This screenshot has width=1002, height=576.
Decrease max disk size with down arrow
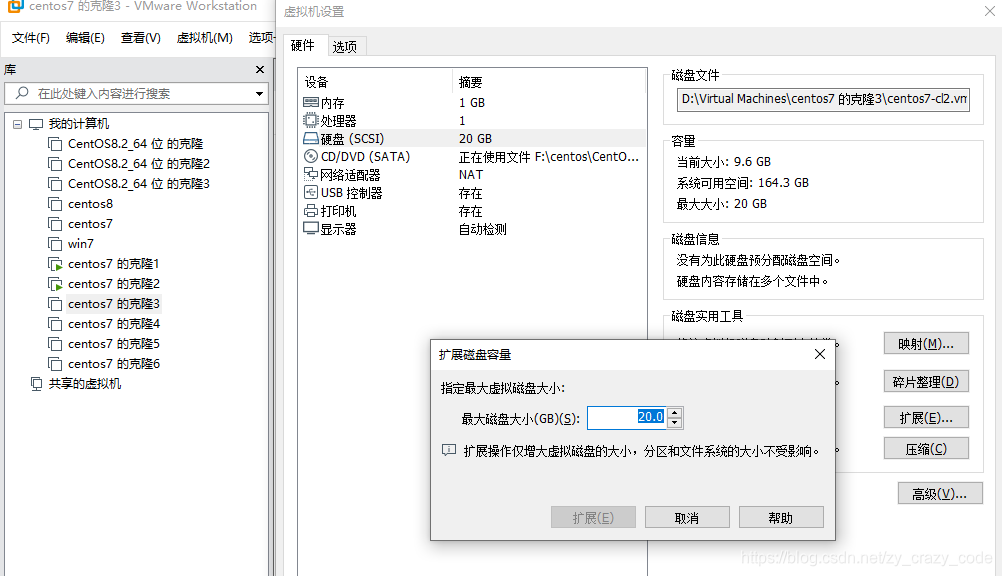click(675, 423)
